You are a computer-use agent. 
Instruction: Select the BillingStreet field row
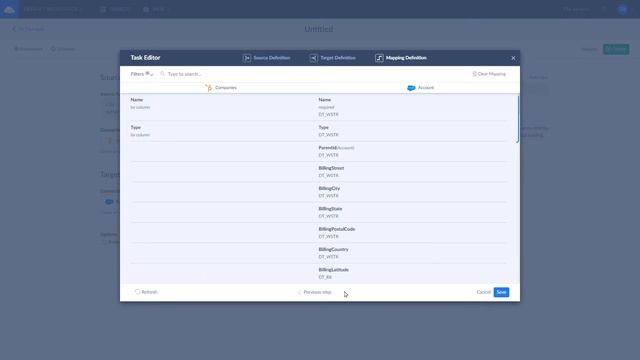412,172
